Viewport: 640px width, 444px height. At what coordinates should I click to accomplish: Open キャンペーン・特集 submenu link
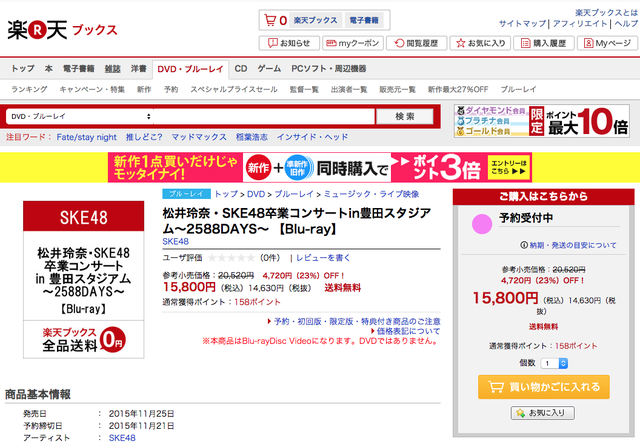(x=92, y=89)
